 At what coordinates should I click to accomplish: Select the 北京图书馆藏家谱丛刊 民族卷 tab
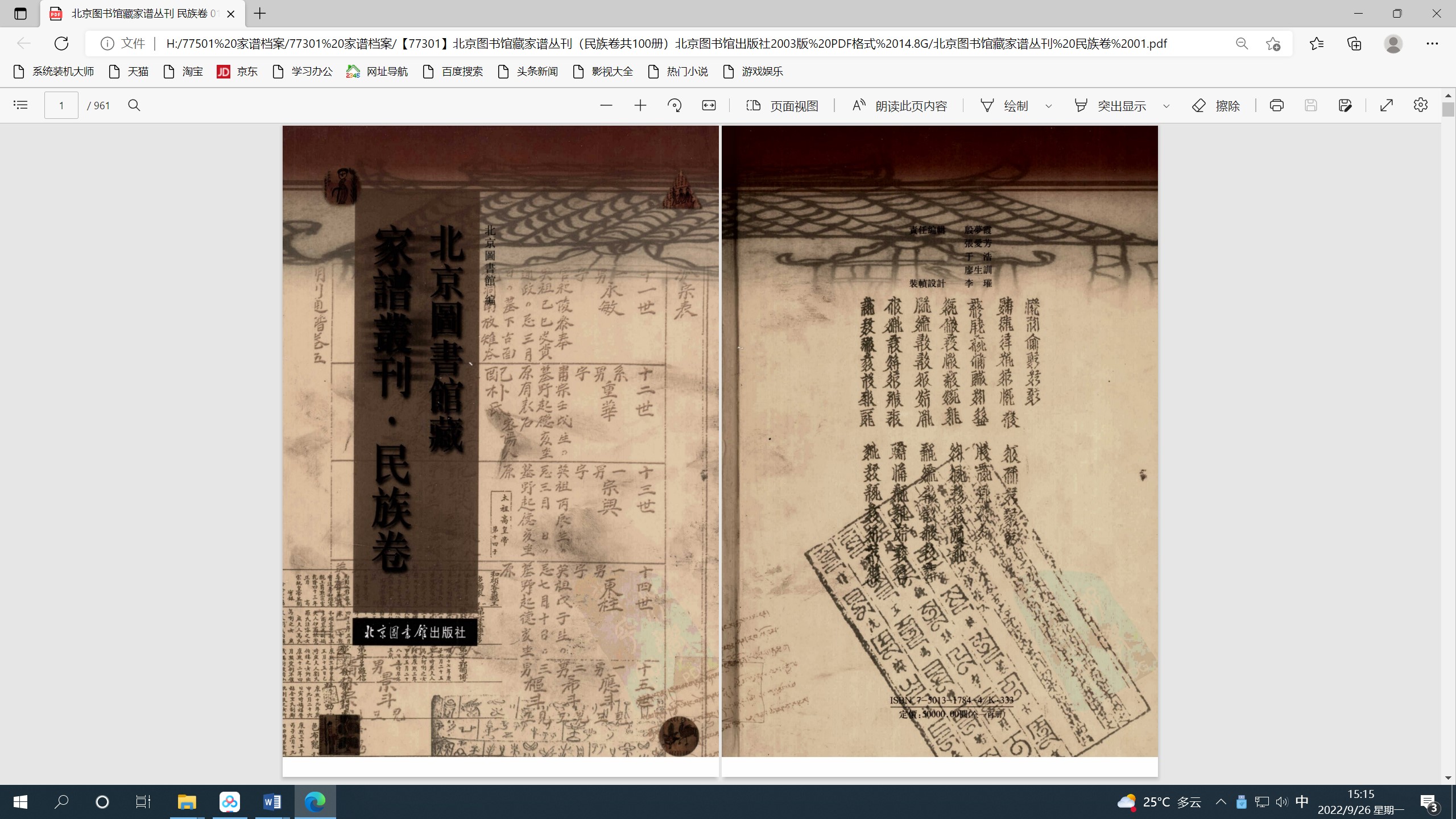[143, 14]
